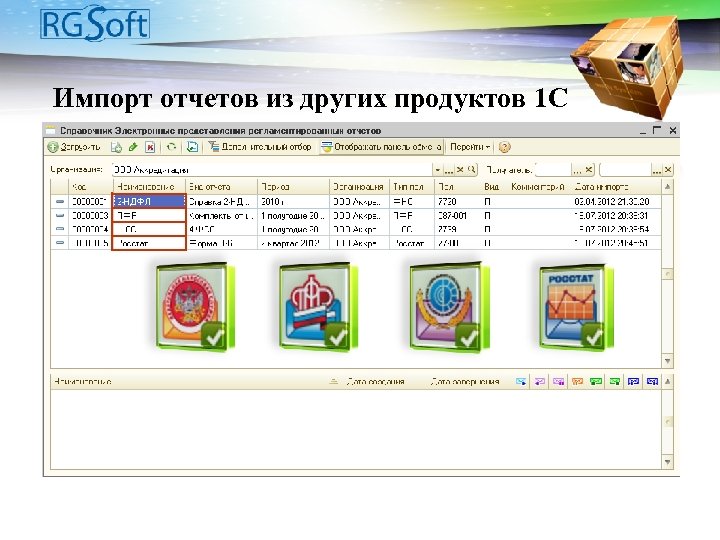Sort lower panel by Дата завершения
The width and height of the screenshot is (720, 540).
(465, 381)
